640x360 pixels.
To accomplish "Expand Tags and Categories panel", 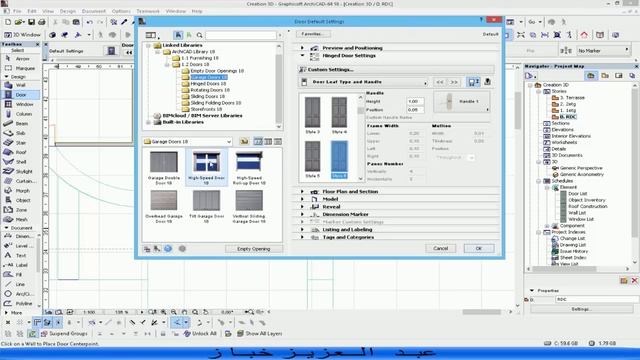I will [x=302, y=237].
